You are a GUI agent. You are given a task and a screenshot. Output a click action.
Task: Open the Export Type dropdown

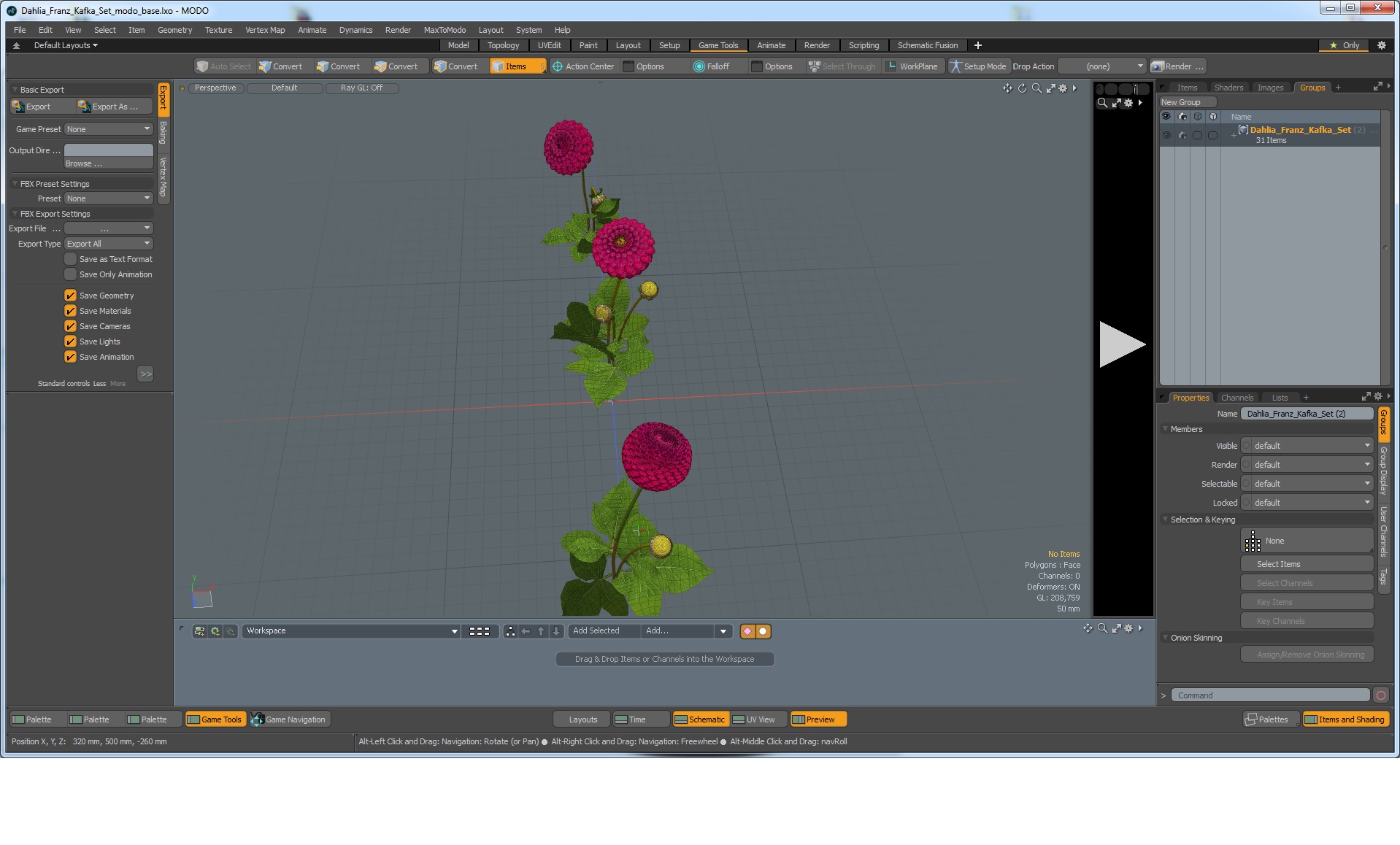(108, 244)
